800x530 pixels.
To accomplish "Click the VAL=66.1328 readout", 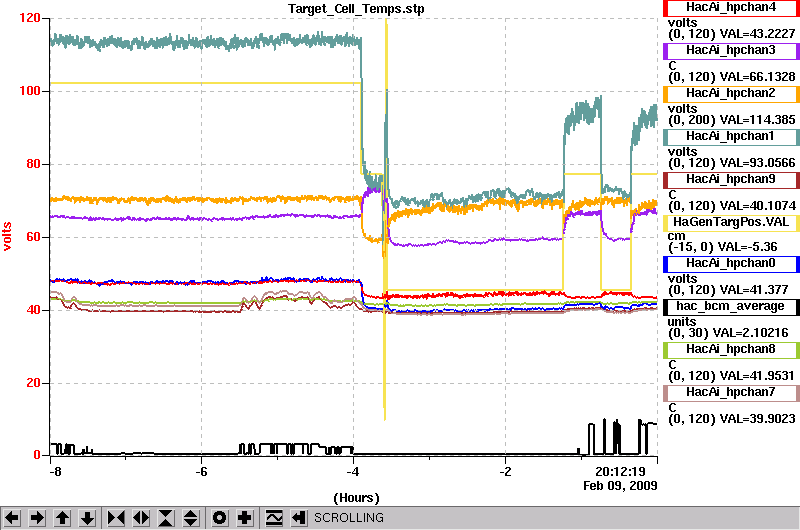I will (757, 77).
